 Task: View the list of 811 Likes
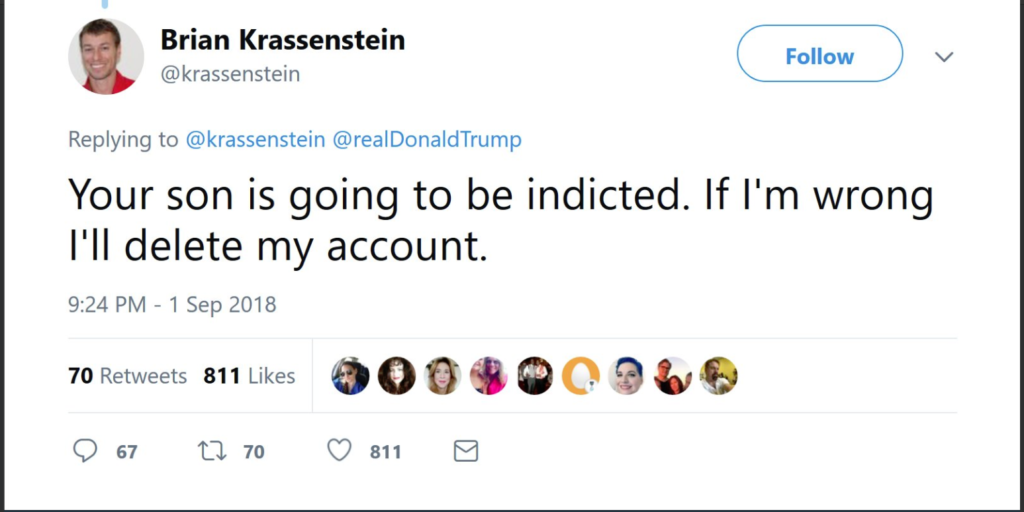[249, 376]
